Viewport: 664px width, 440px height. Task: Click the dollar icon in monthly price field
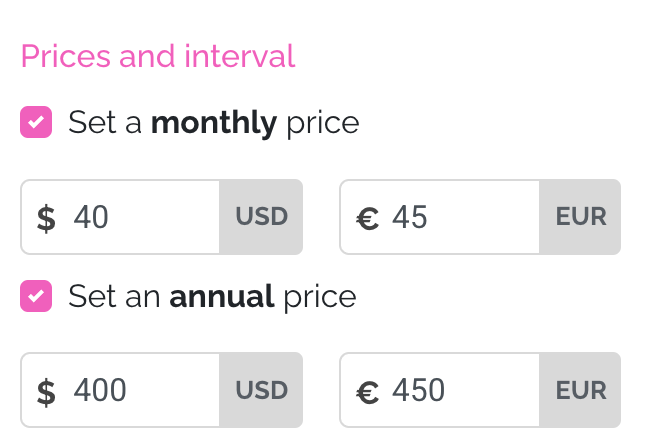46,218
